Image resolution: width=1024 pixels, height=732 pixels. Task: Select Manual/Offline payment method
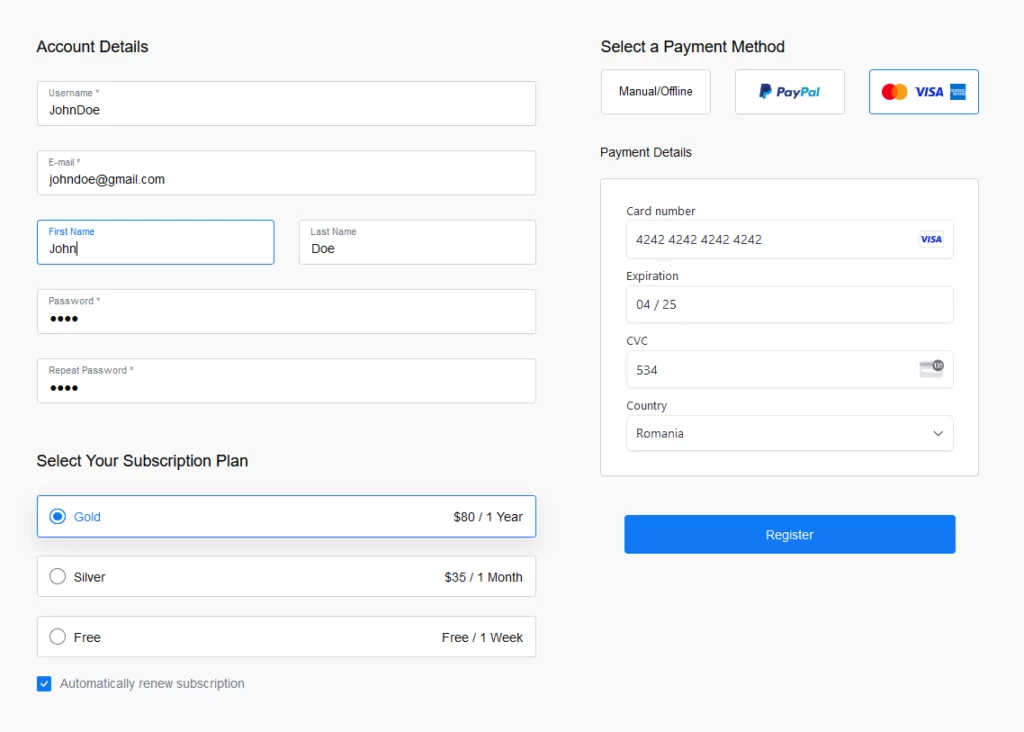click(656, 91)
